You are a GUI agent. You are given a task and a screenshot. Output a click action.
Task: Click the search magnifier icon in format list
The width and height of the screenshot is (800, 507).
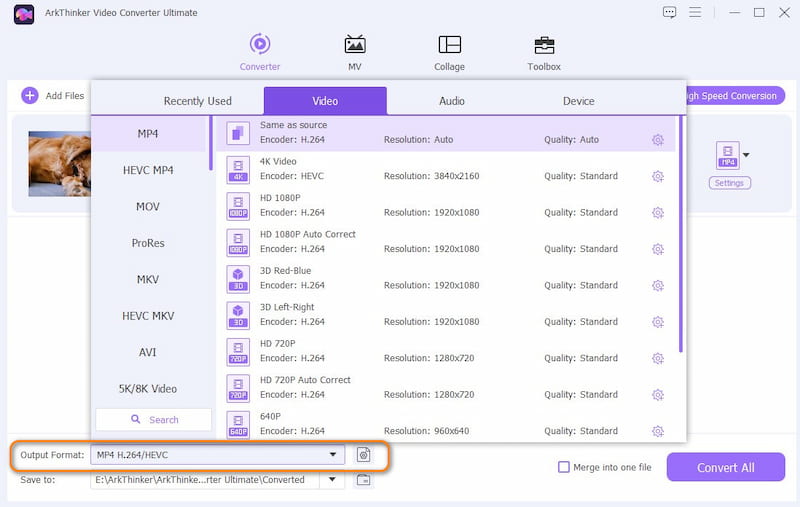tap(136, 419)
